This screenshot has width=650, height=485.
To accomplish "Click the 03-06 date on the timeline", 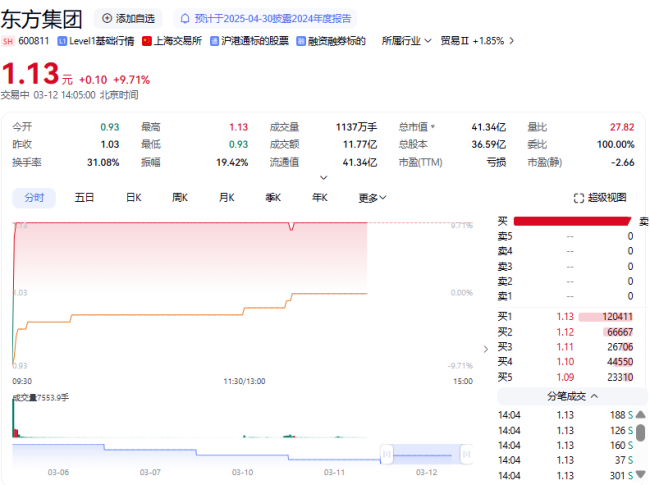I will 58,472.
